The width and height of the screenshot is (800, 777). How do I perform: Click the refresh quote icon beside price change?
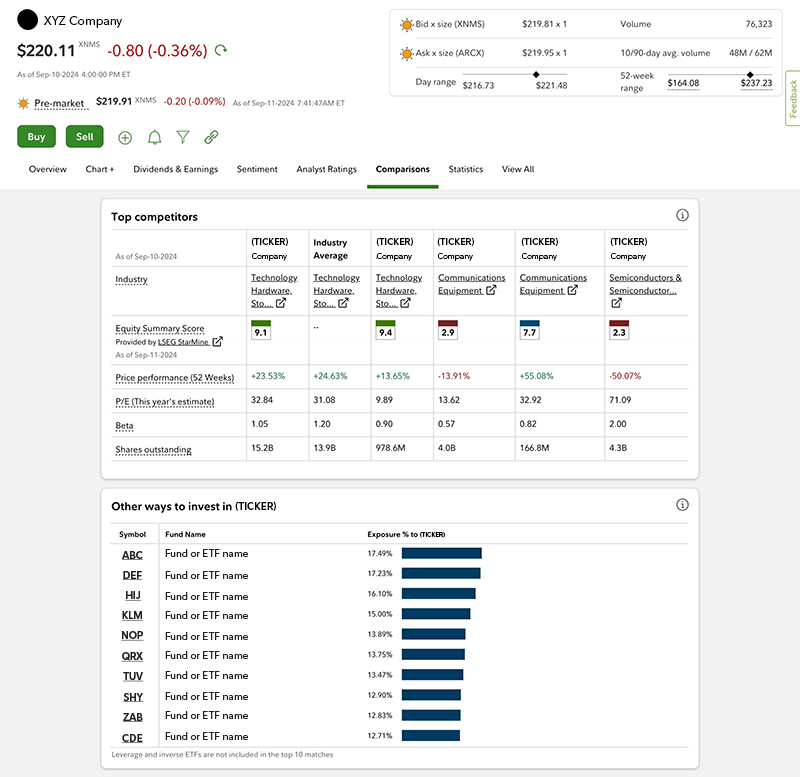pos(221,50)
